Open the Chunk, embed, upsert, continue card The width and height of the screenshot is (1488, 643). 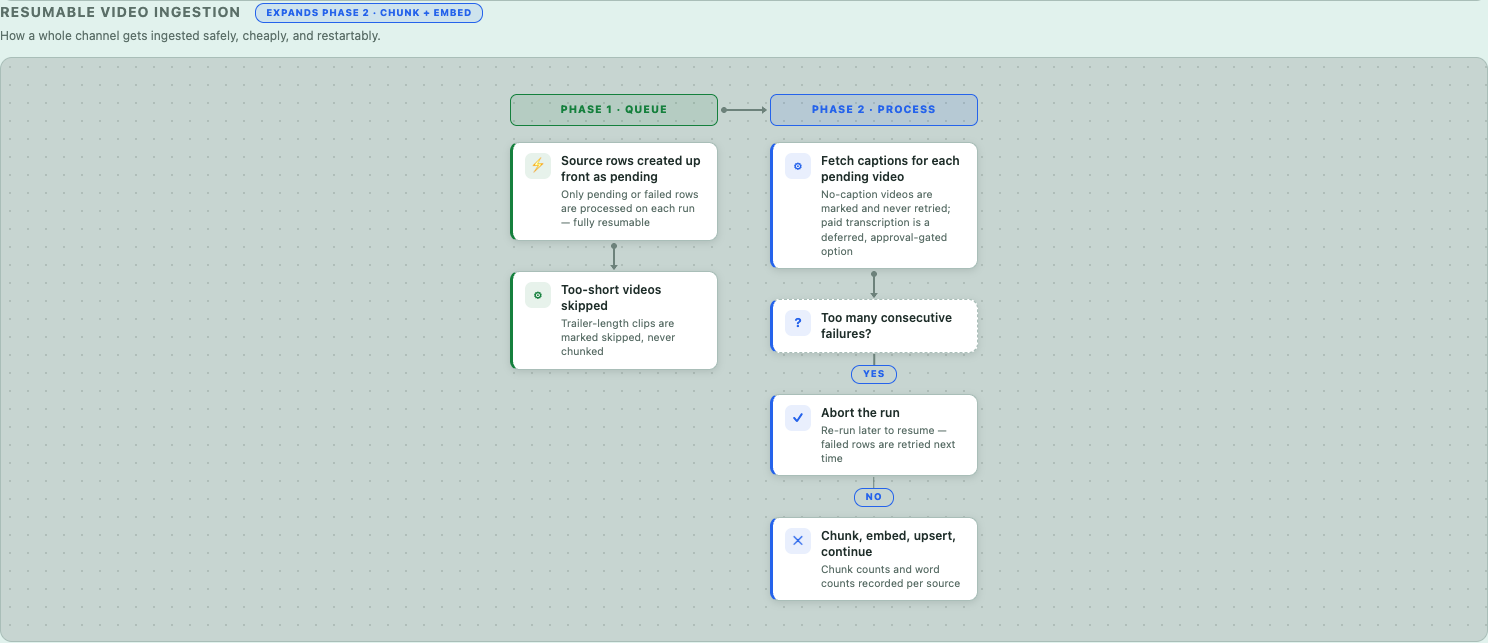pyautogui.click(x=874, y=559)
